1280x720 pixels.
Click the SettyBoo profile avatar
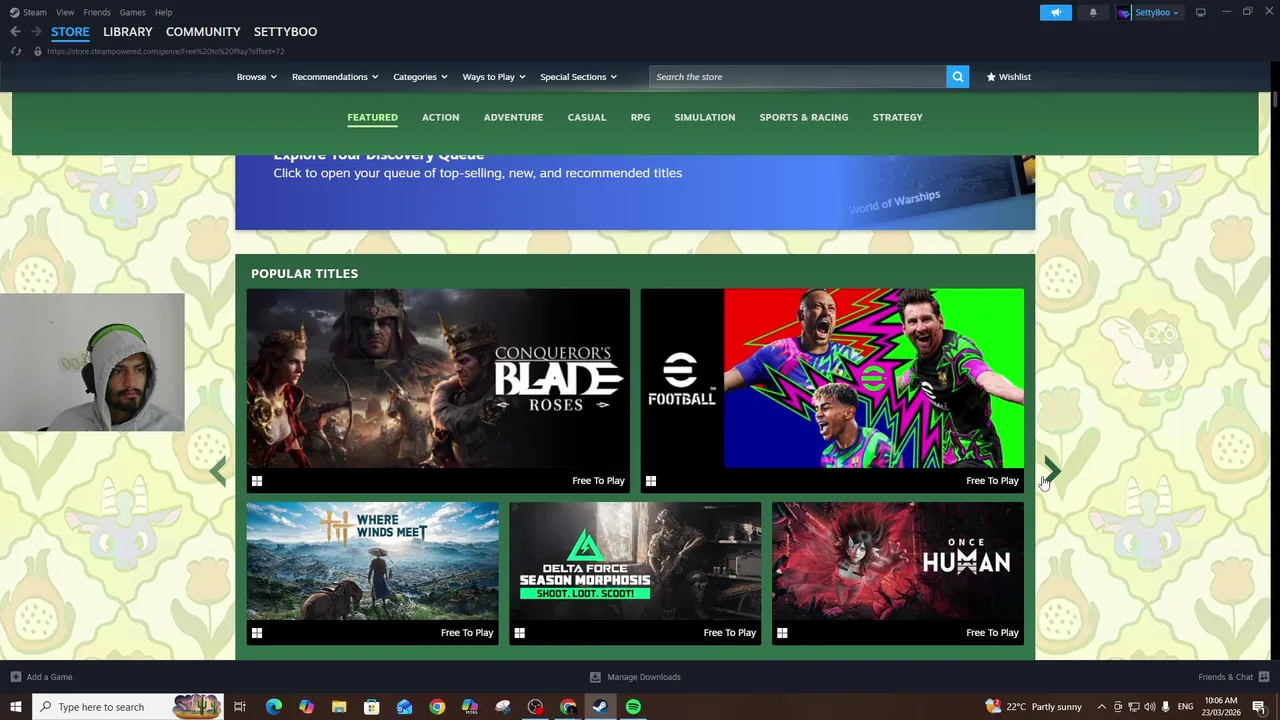(1124, 12)
